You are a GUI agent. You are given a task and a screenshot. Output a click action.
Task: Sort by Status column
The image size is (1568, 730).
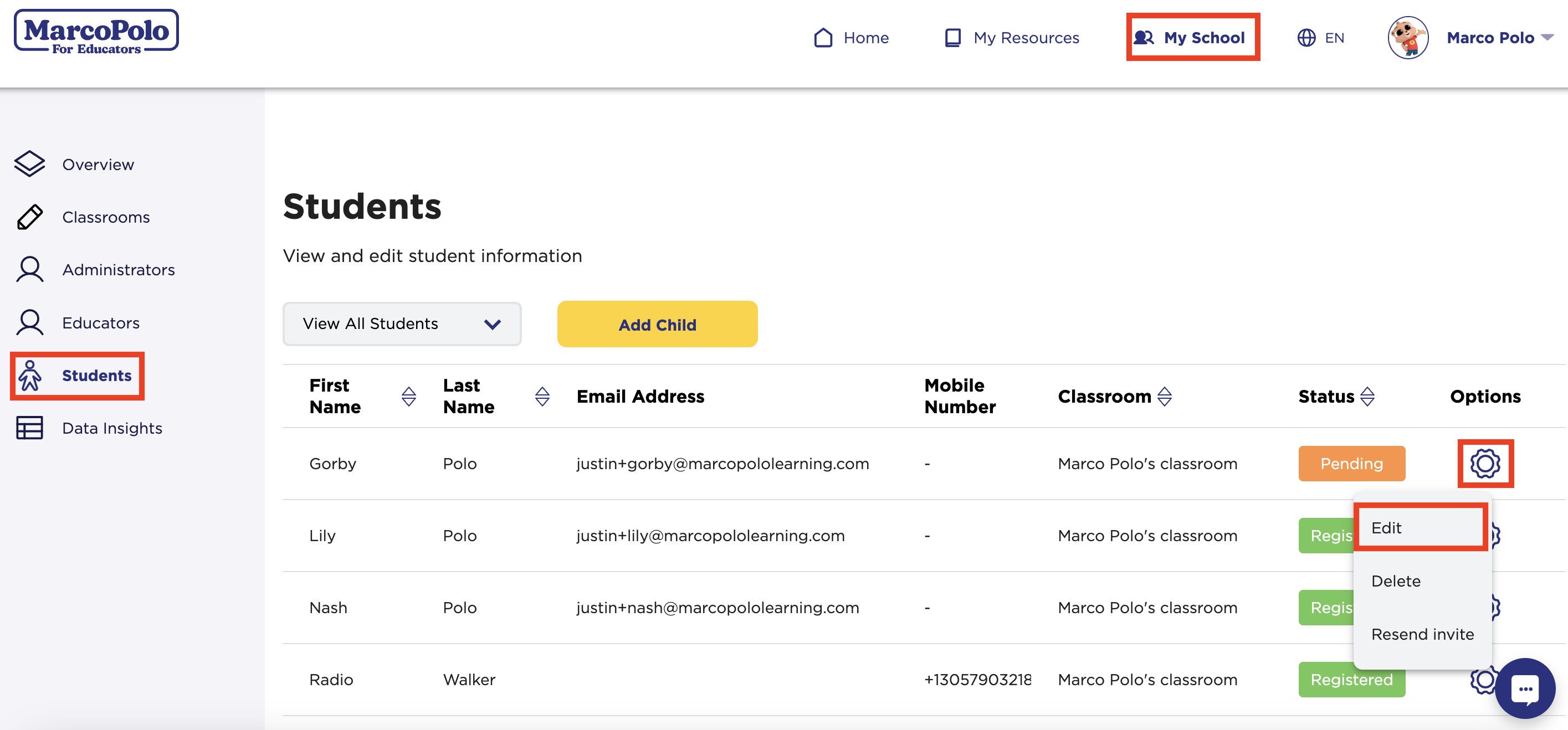[1367, 396]
